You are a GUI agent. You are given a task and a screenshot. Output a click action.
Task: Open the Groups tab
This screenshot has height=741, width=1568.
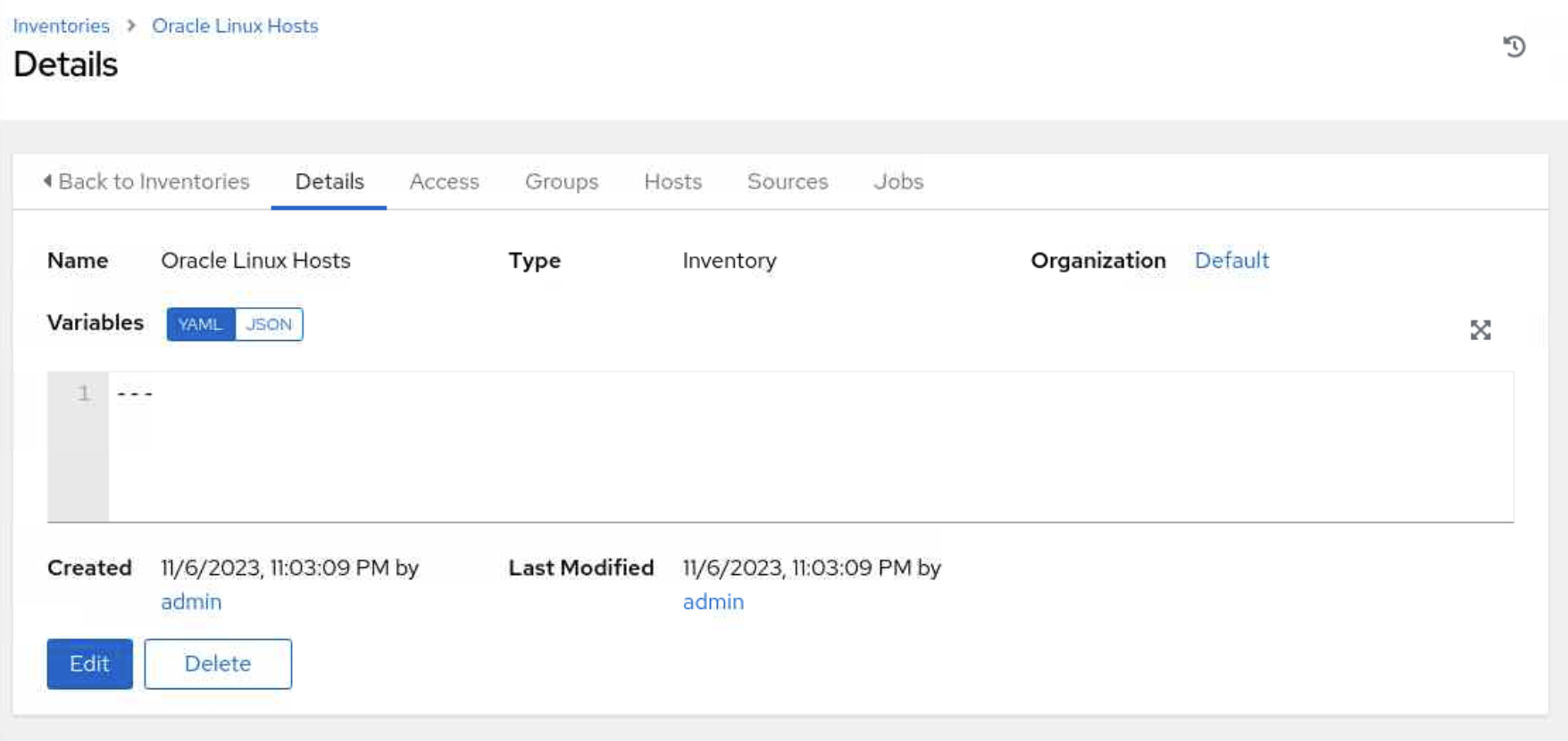coord(562,181)
